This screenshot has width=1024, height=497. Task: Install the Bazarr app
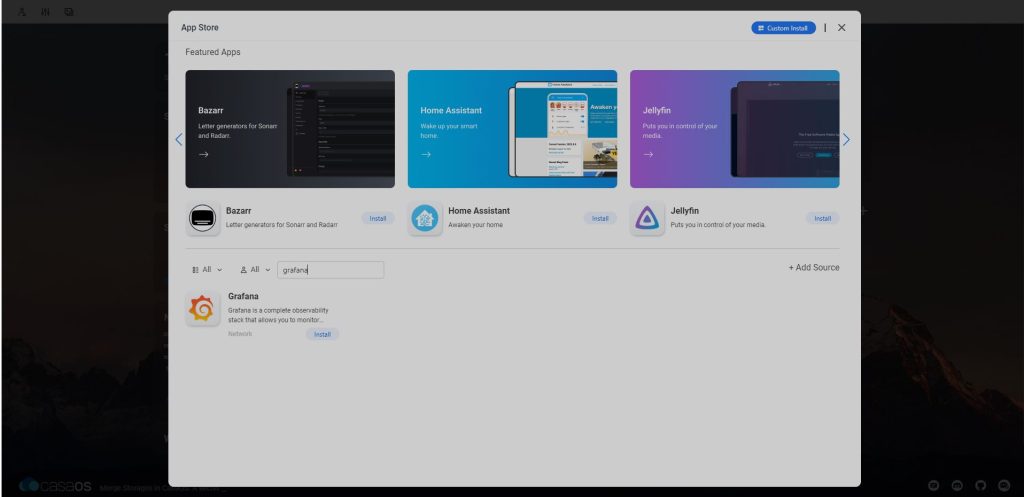378,218
